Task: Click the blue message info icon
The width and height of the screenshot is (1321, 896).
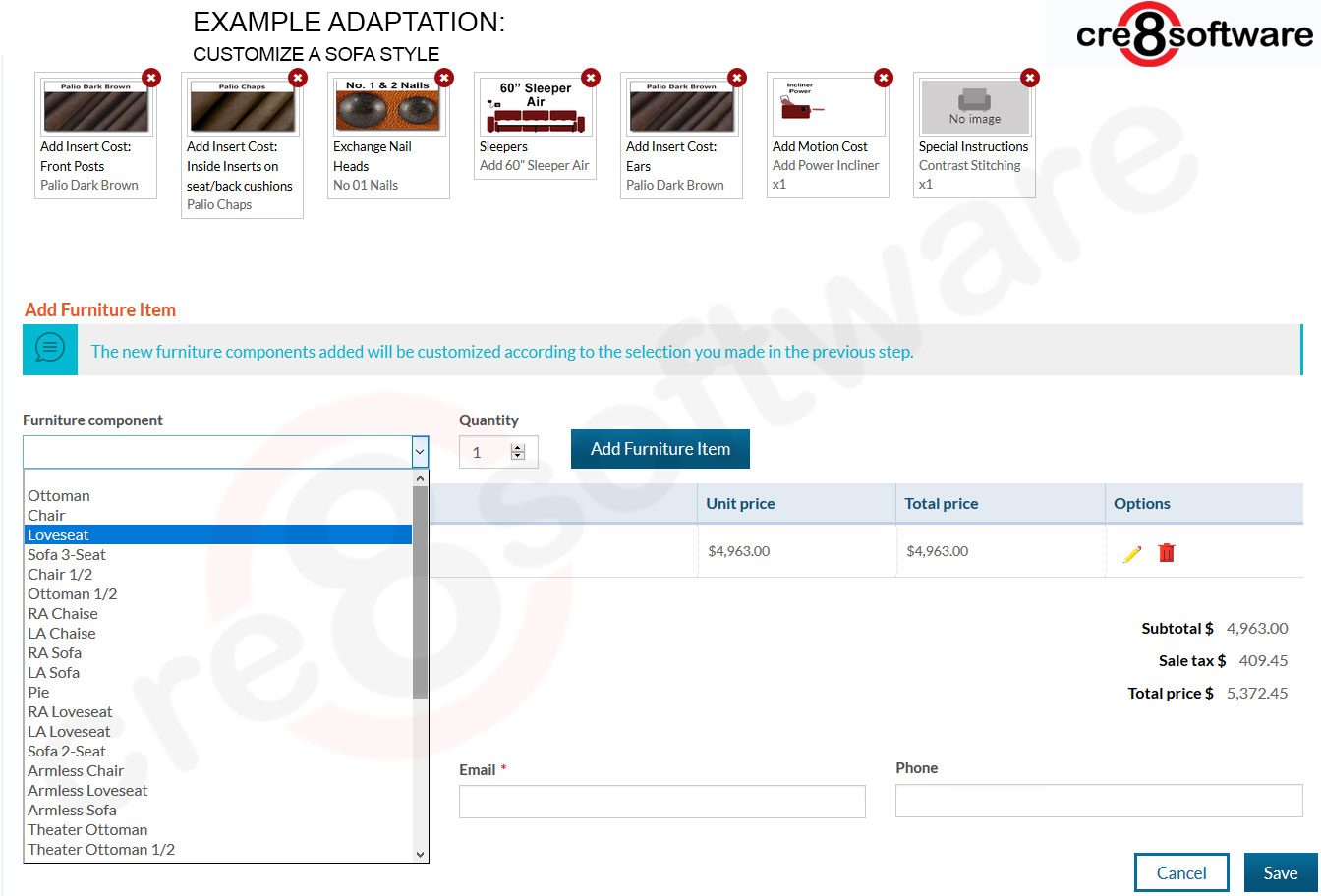Action: (x=50, y=348)
